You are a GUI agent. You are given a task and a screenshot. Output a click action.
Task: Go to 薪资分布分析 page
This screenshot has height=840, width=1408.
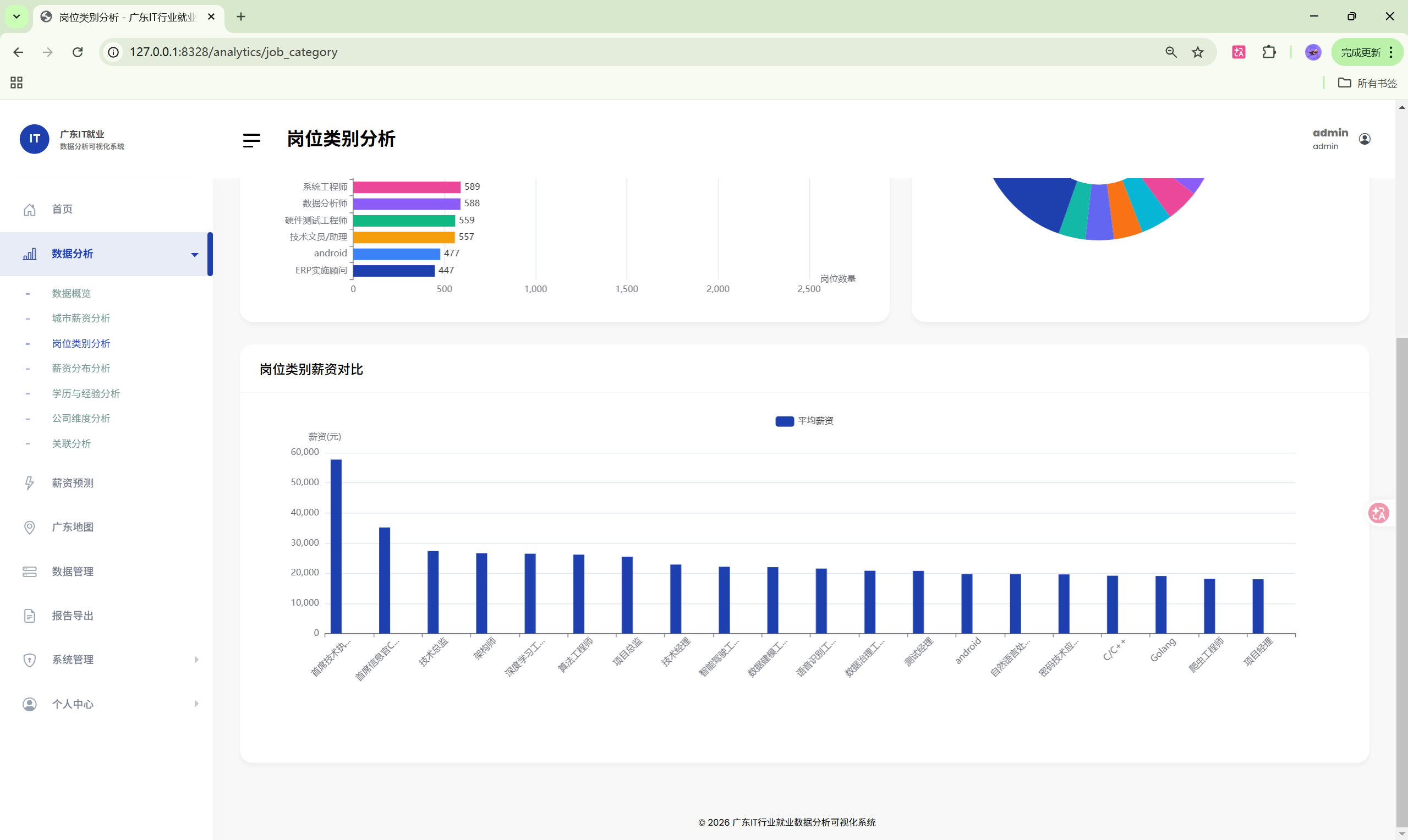(x=81, y=369)
